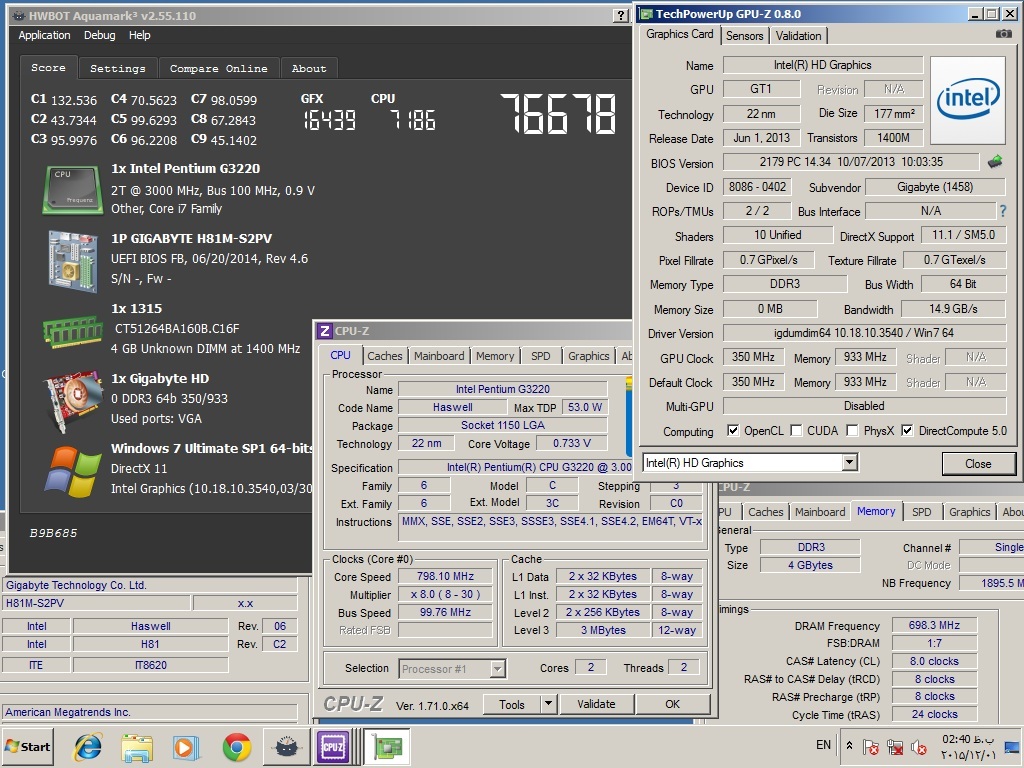Open Caches tab in front CPU-Z window

[x=385, y=356]
